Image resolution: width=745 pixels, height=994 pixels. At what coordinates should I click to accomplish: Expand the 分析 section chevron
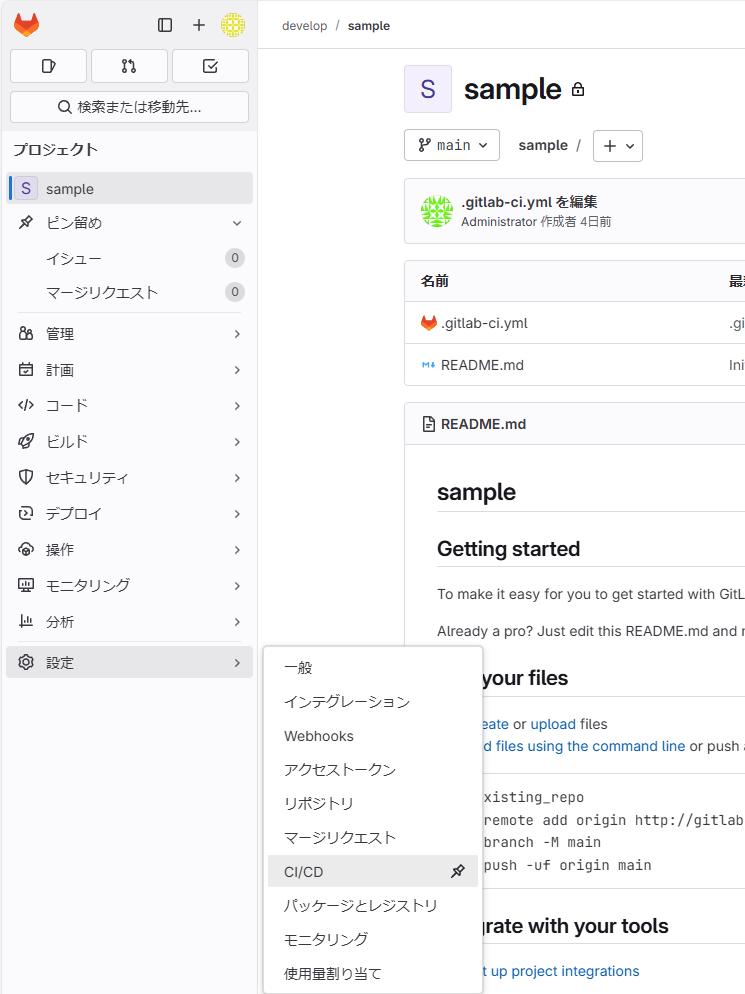[237, 622]
